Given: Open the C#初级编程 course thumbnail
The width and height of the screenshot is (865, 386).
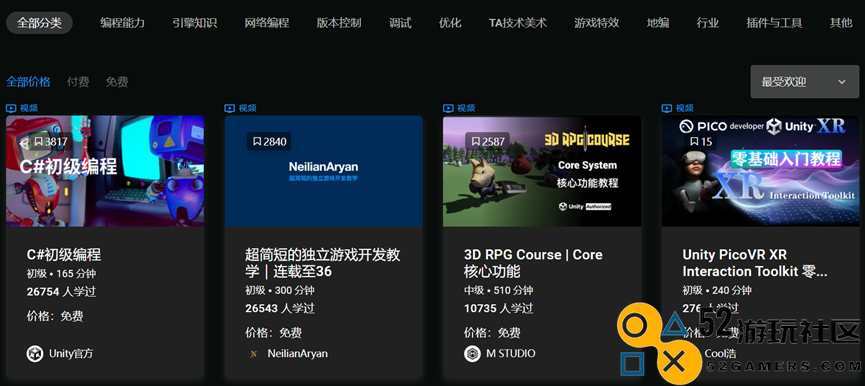Looking at the screenshot, I should 105,171.
